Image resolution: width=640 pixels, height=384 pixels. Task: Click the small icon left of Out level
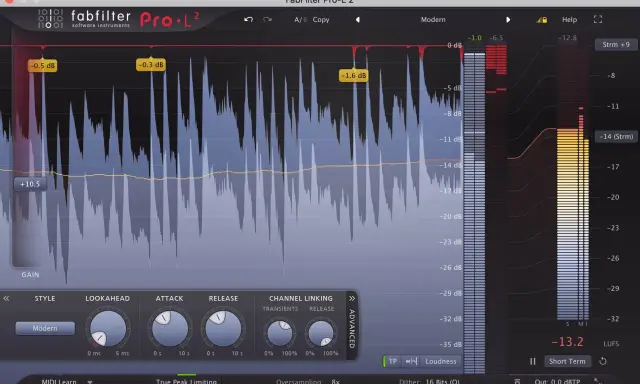517,381
